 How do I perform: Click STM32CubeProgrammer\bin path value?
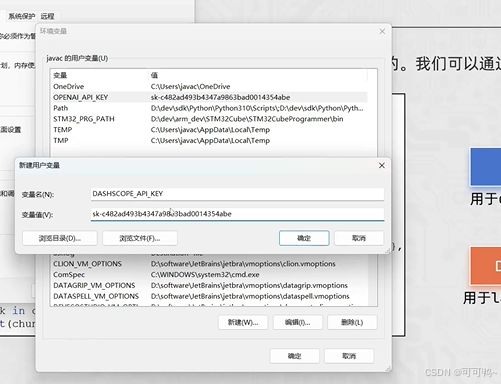pyautogui.click(x=247, y=119)
